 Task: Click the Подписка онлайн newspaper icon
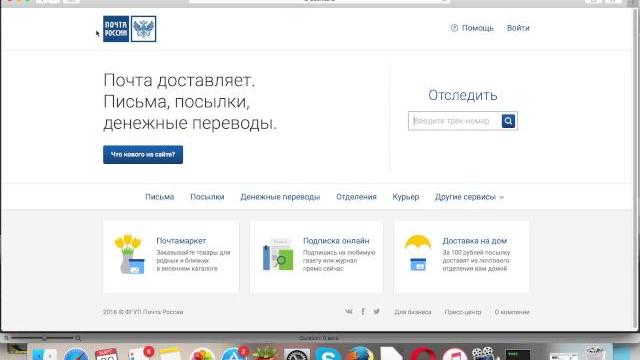click(x=278, y=255)
